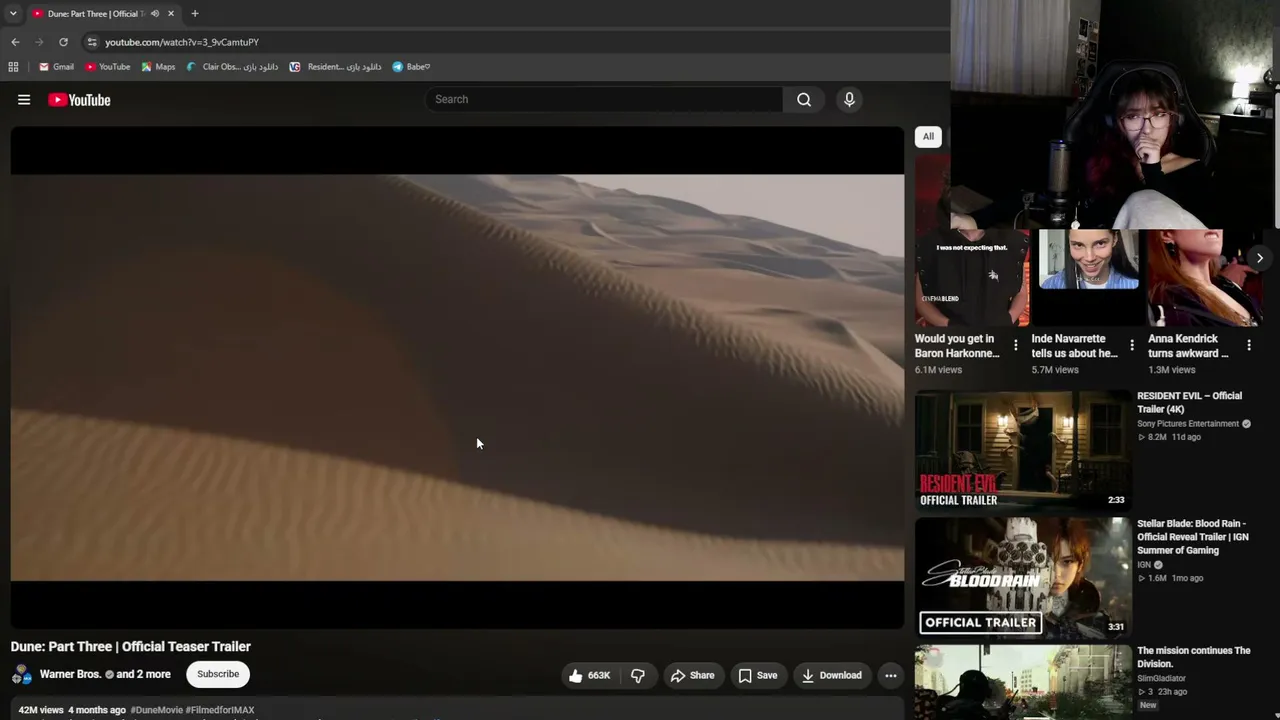This screenshot has height=720, width=1280.
Task: Click the '42M views' count text
Action: [41, 710]
